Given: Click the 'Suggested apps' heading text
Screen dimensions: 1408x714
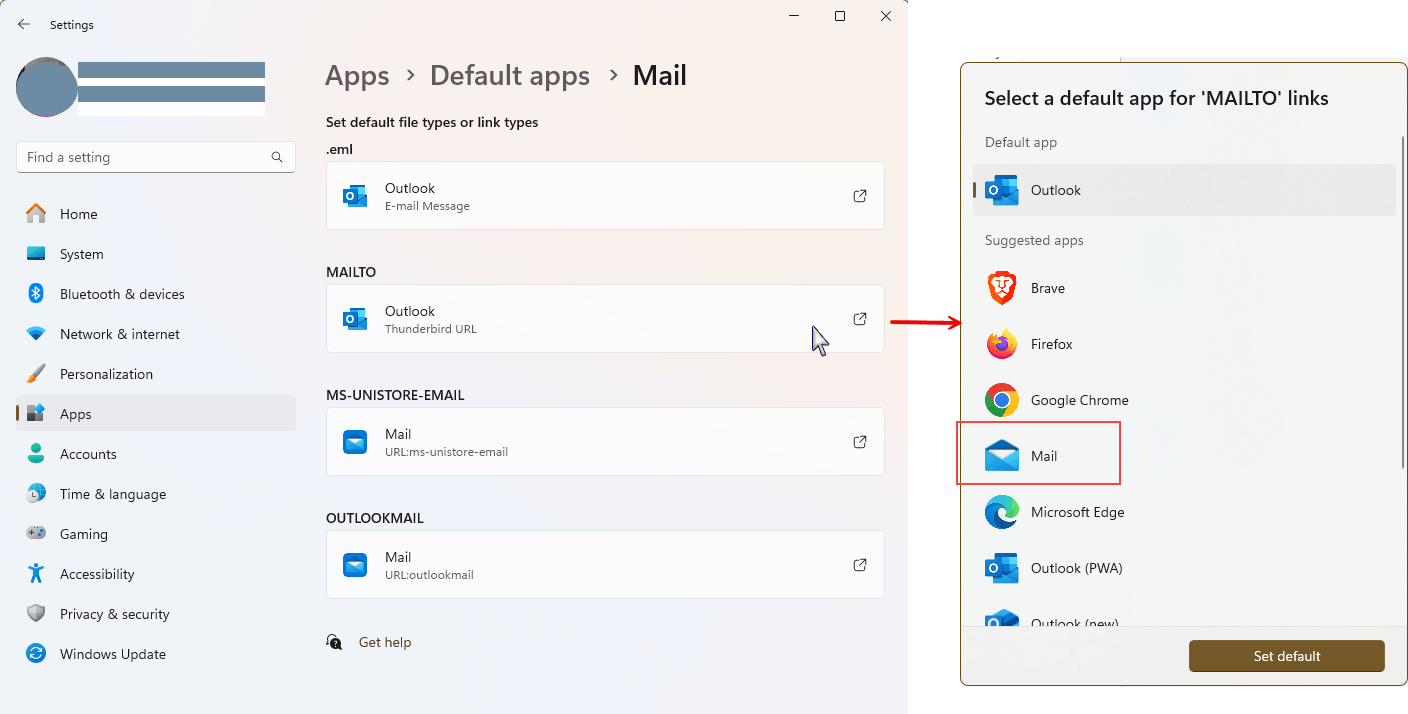Looking at the screenshot, I should [1034, 240].
